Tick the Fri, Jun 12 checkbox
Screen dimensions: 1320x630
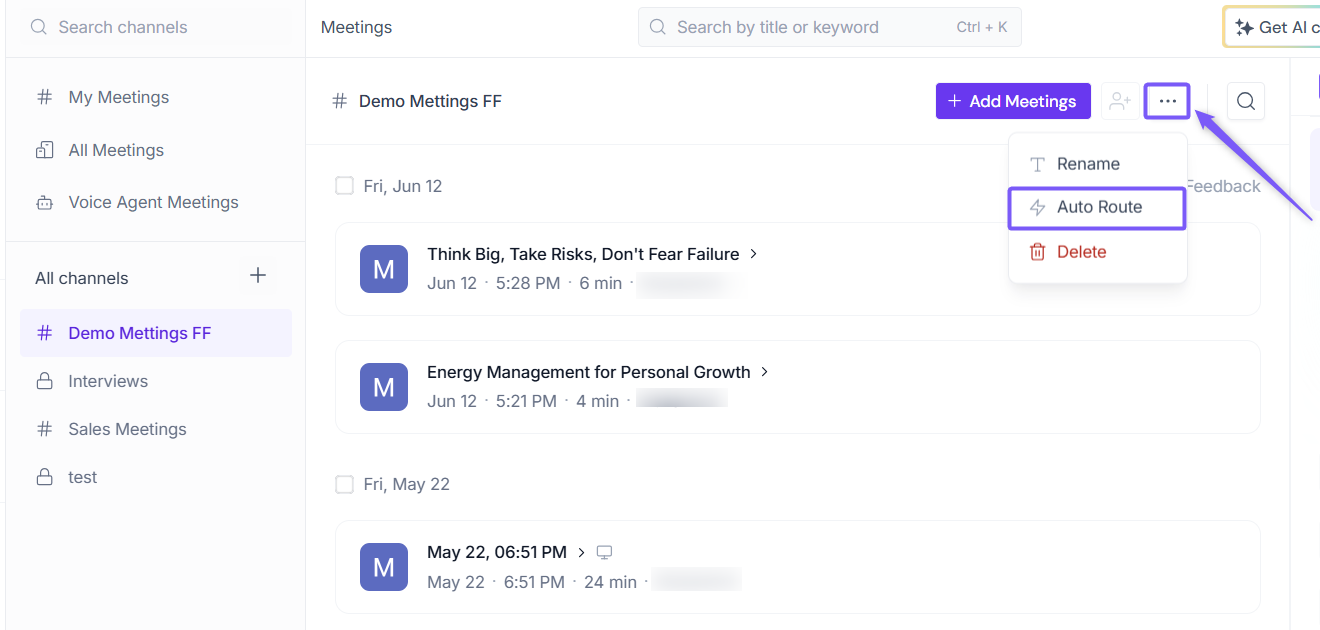(344, 186)
